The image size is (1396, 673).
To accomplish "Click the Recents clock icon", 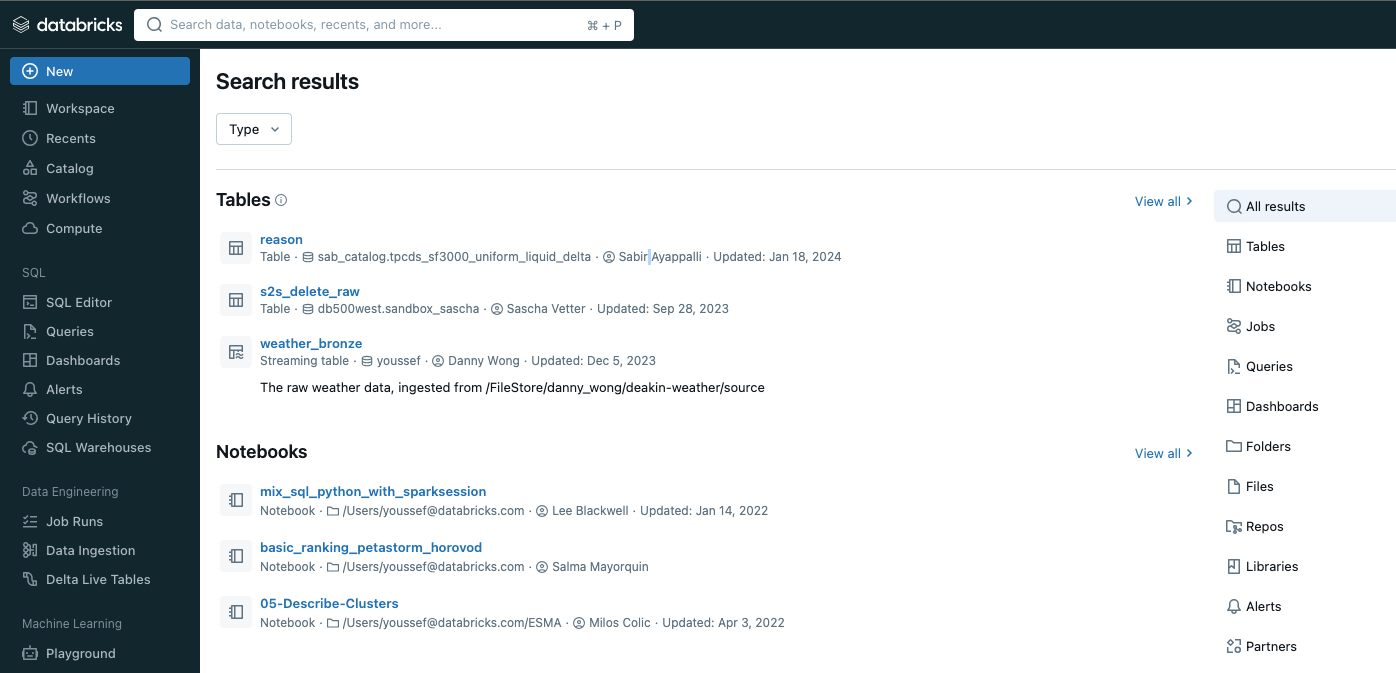I will 30,138.
